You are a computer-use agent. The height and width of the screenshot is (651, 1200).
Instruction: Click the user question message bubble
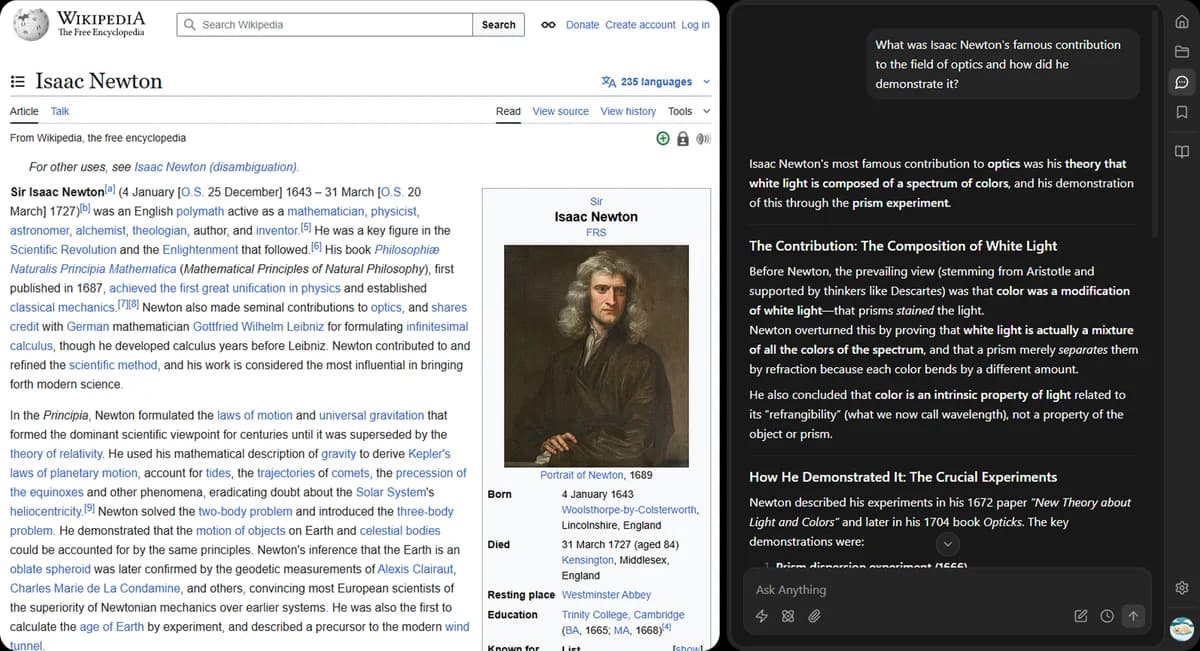1002,64
